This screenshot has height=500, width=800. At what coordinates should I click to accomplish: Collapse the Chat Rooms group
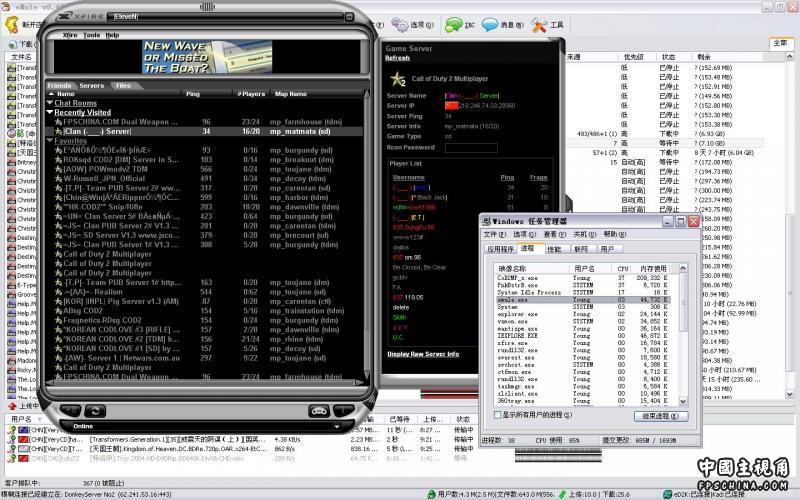pos(49,103)
